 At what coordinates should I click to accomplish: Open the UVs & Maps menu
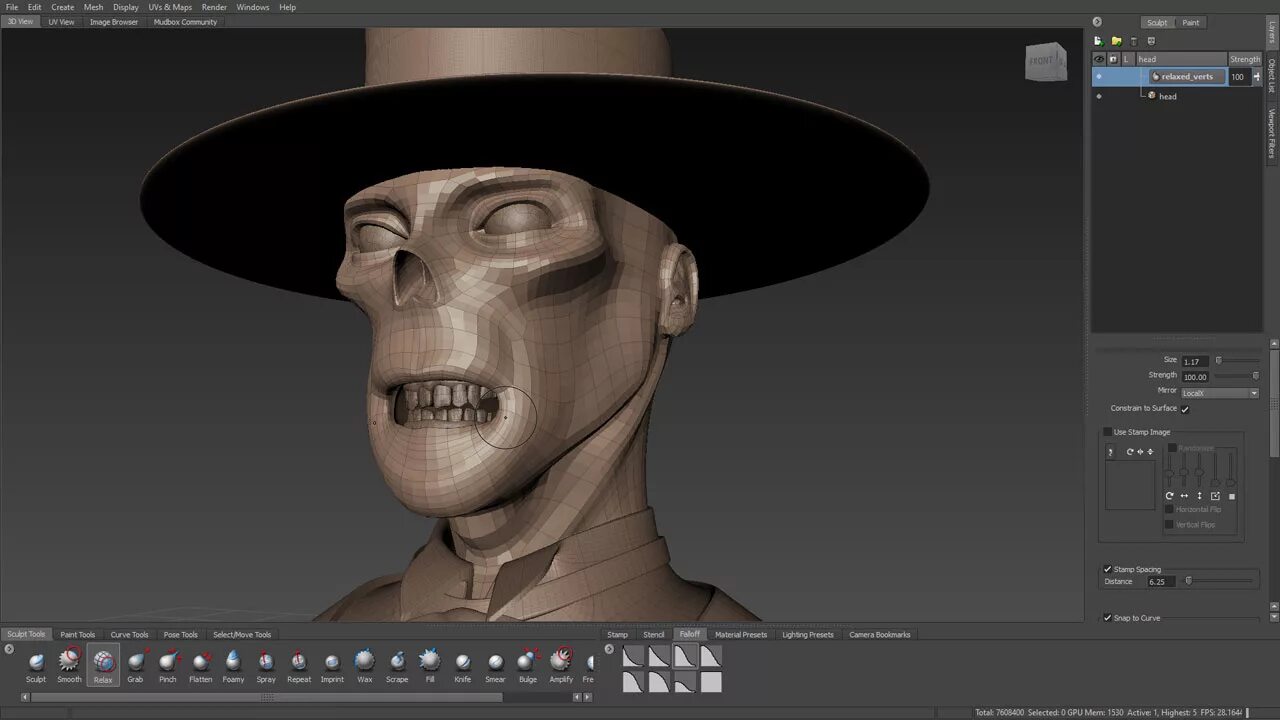point(170,7)
